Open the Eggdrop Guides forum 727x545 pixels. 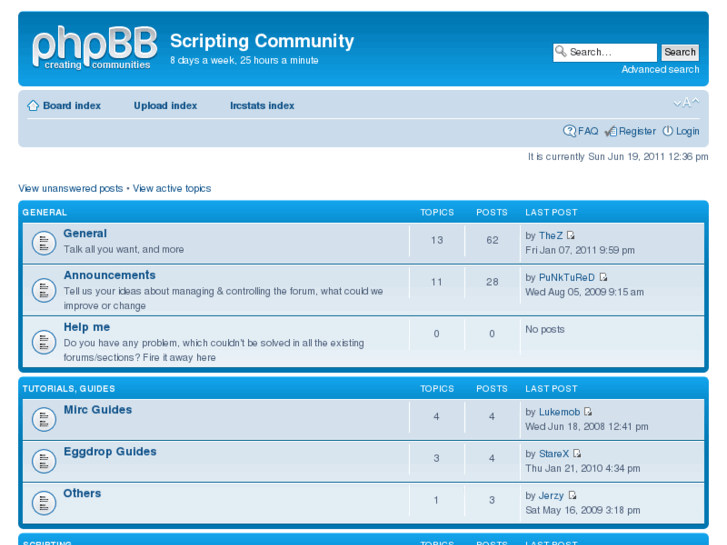tap(110, 451)
